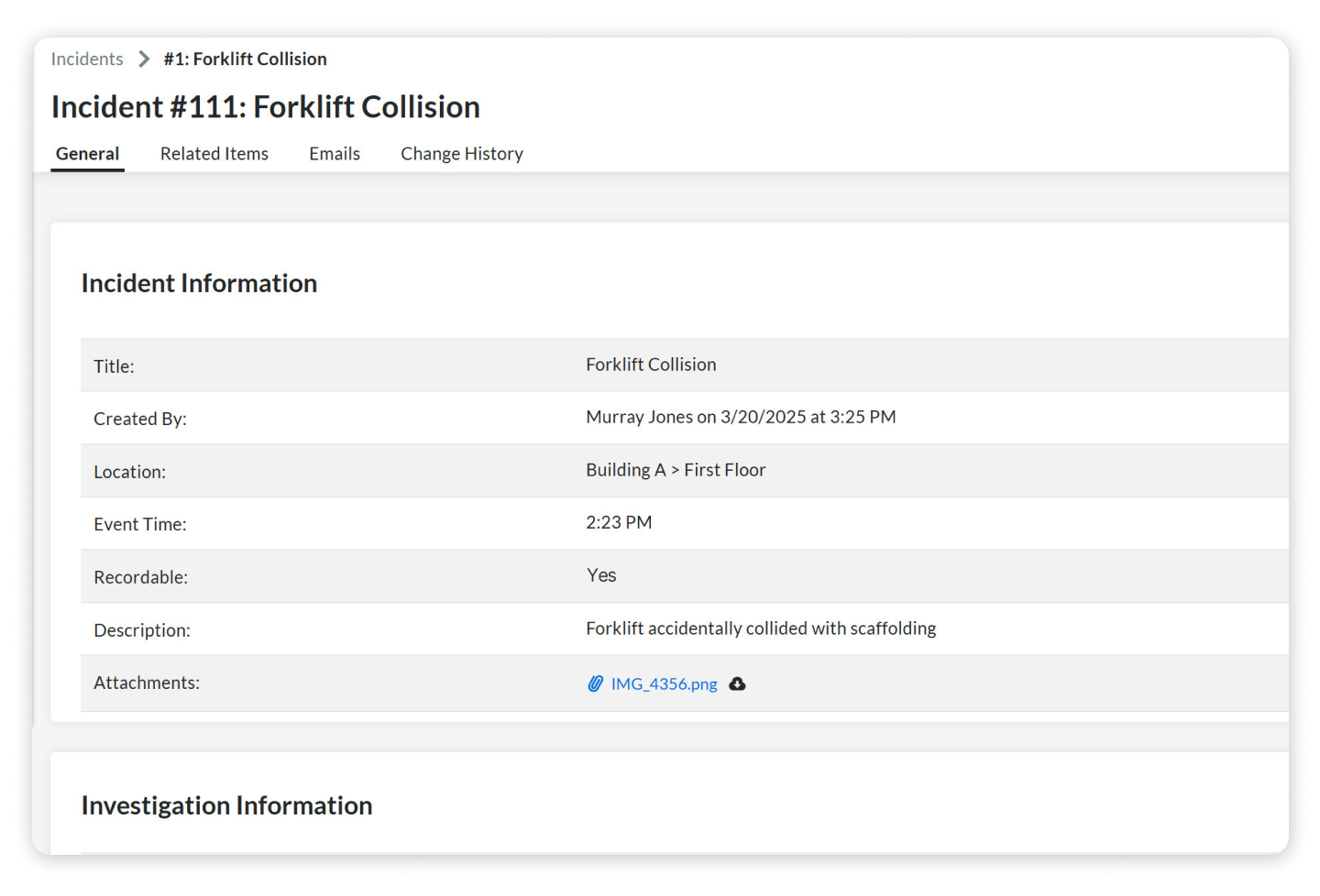The height and width of the screenshot is (896, 1320).
Task: Click the incident description text
Action: pyautogui.click(x=761, y=628)
